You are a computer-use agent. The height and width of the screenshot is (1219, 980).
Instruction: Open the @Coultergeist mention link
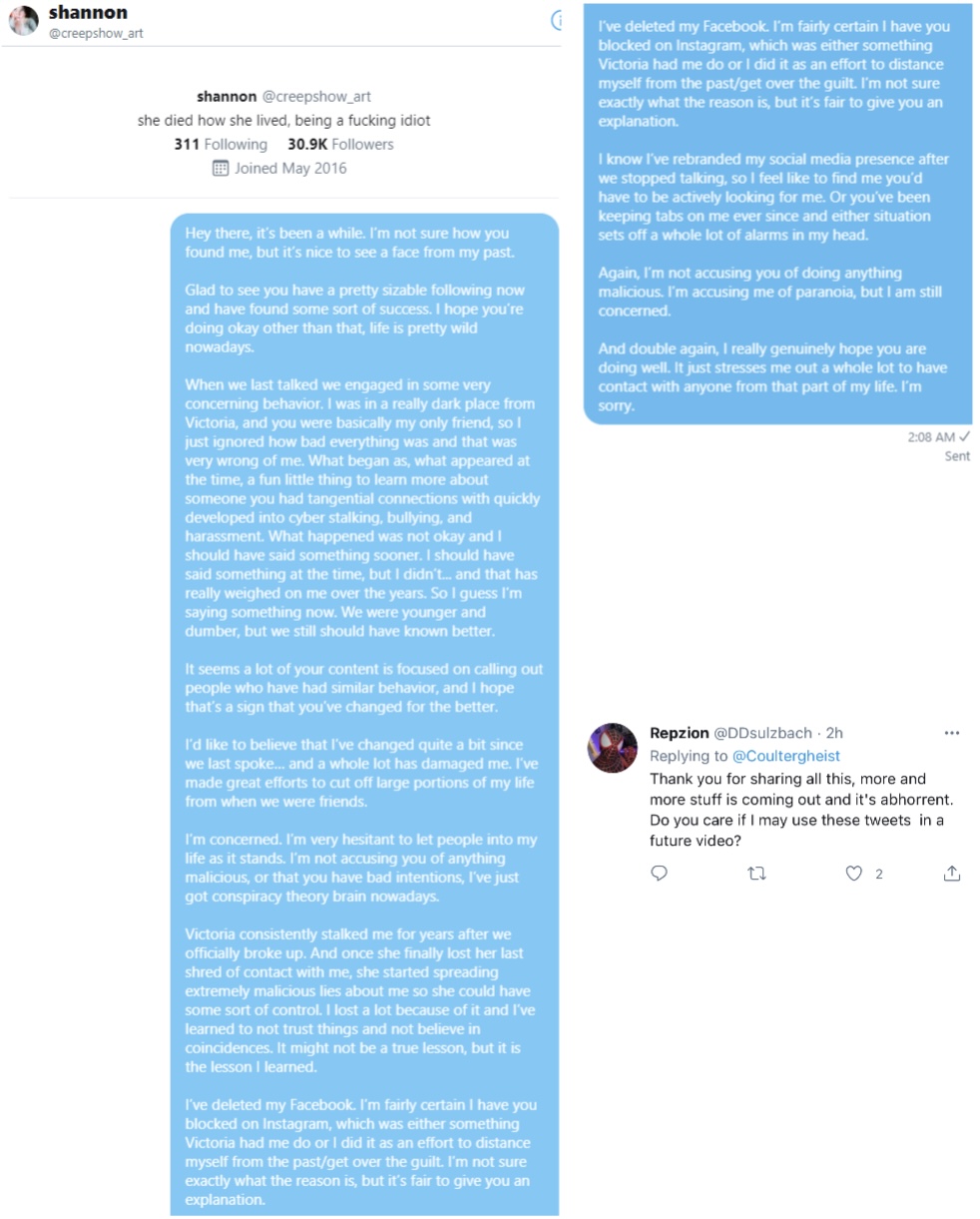[786, 756]
